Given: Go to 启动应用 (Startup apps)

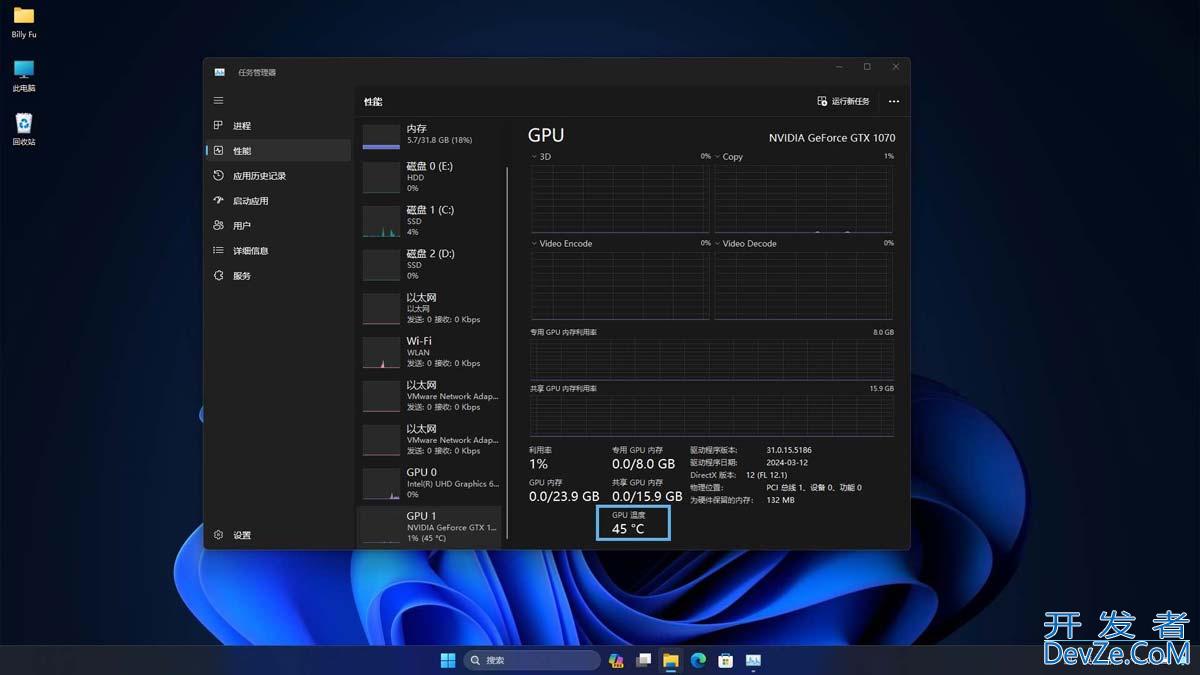Looking at the screenshot, I should [x=279, y=201].
